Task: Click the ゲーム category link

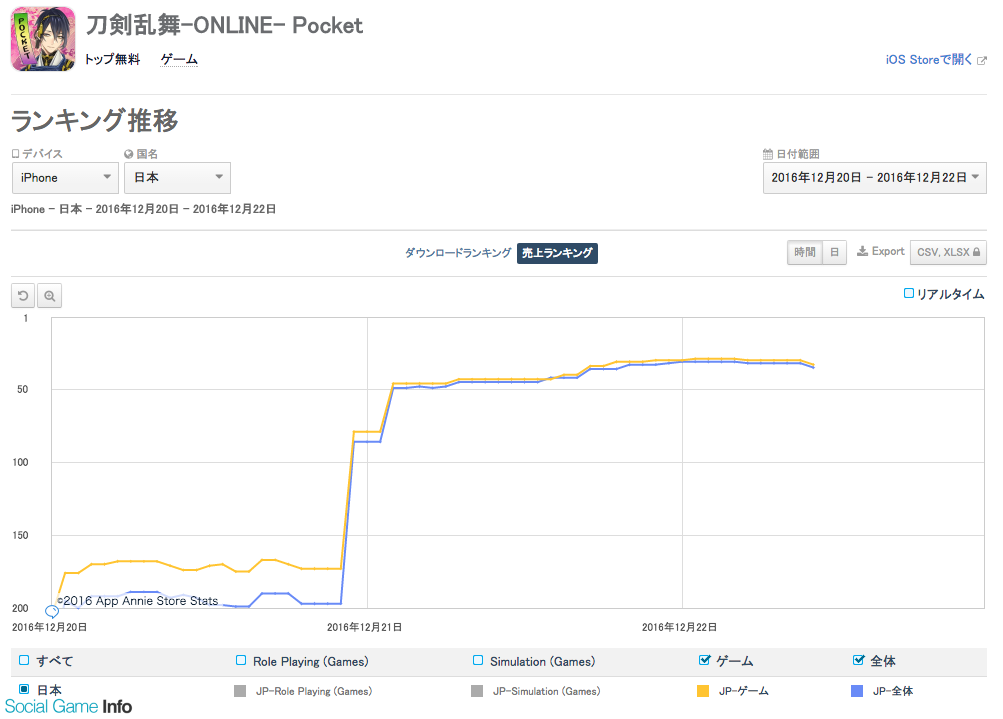Action: [179, 59]
